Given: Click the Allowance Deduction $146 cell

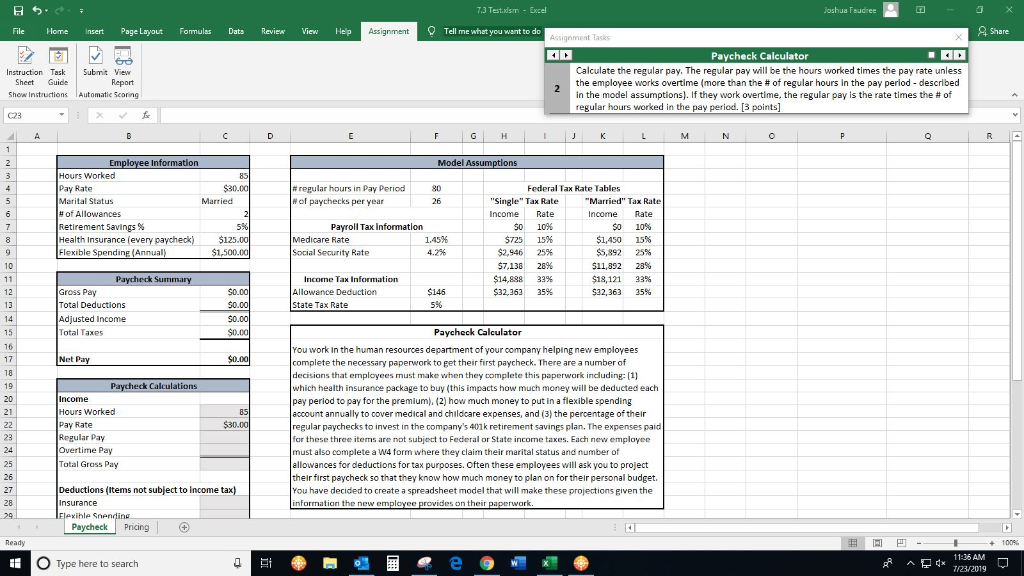Looking at the screenshot, I should (436, 292).
